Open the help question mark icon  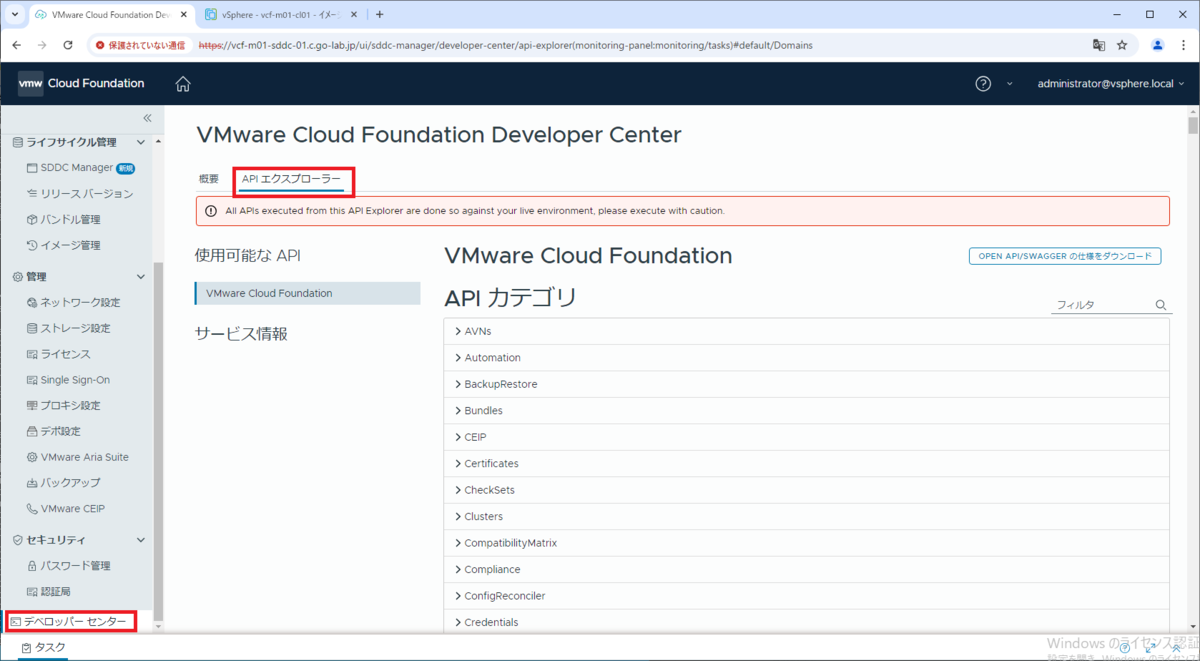pos(983,84)
